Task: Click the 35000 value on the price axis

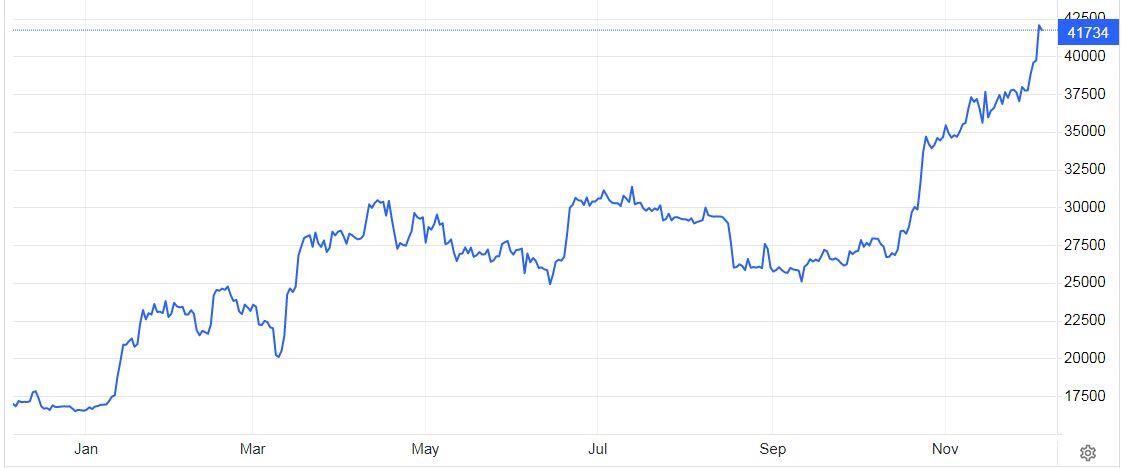Action: pyautogui.click(x=1085, y=131)
